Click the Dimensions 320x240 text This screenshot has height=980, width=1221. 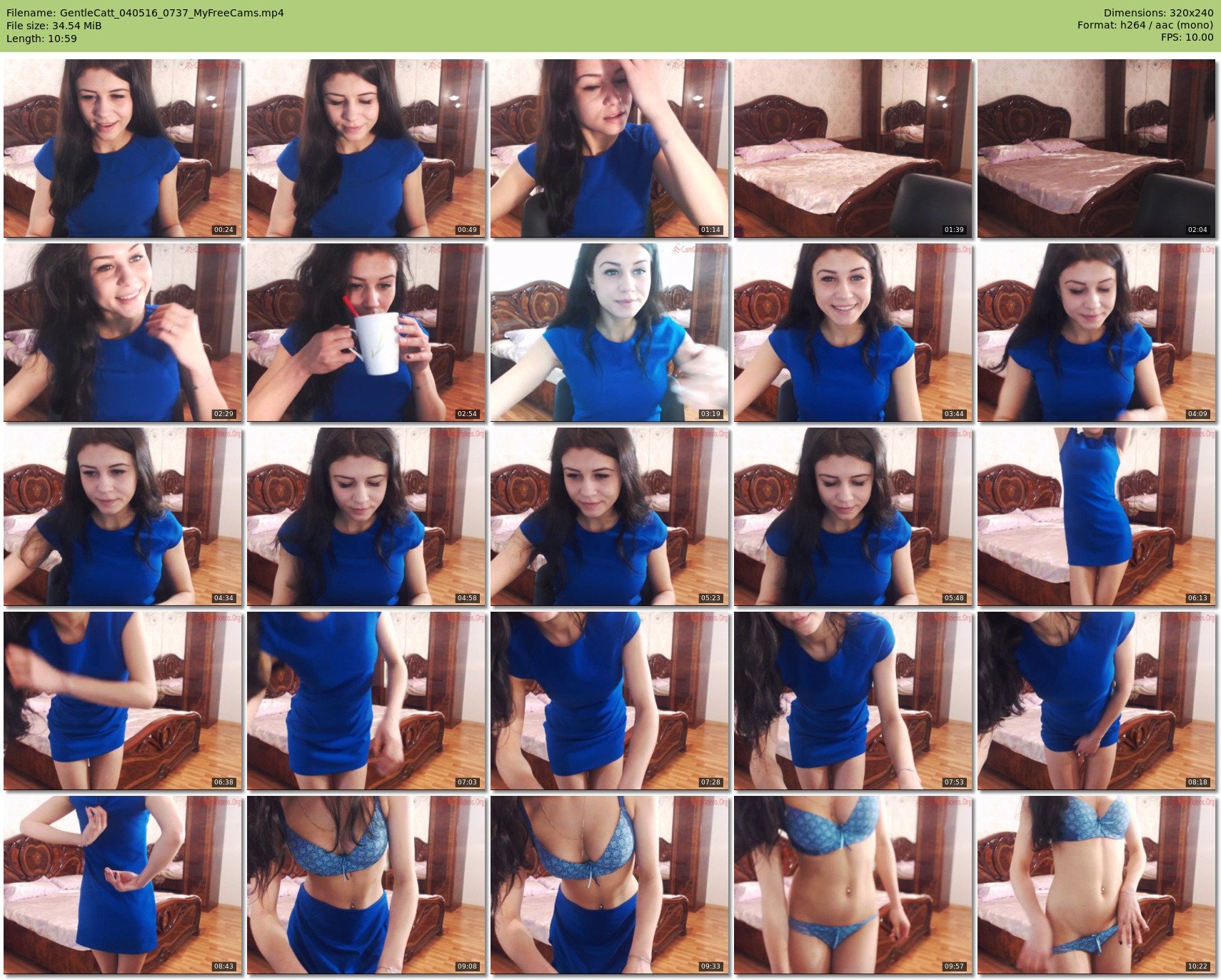[x=1158, y=13]
